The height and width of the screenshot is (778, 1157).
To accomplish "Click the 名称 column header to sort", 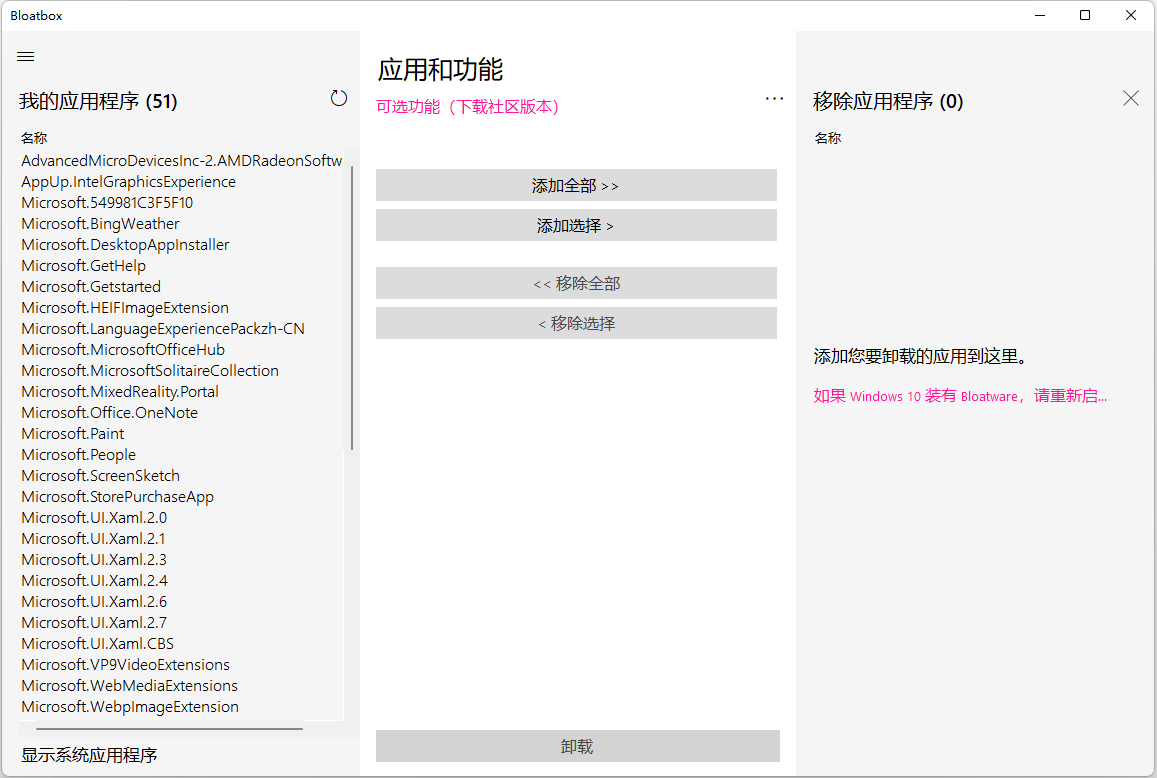I will coord(34,137).
